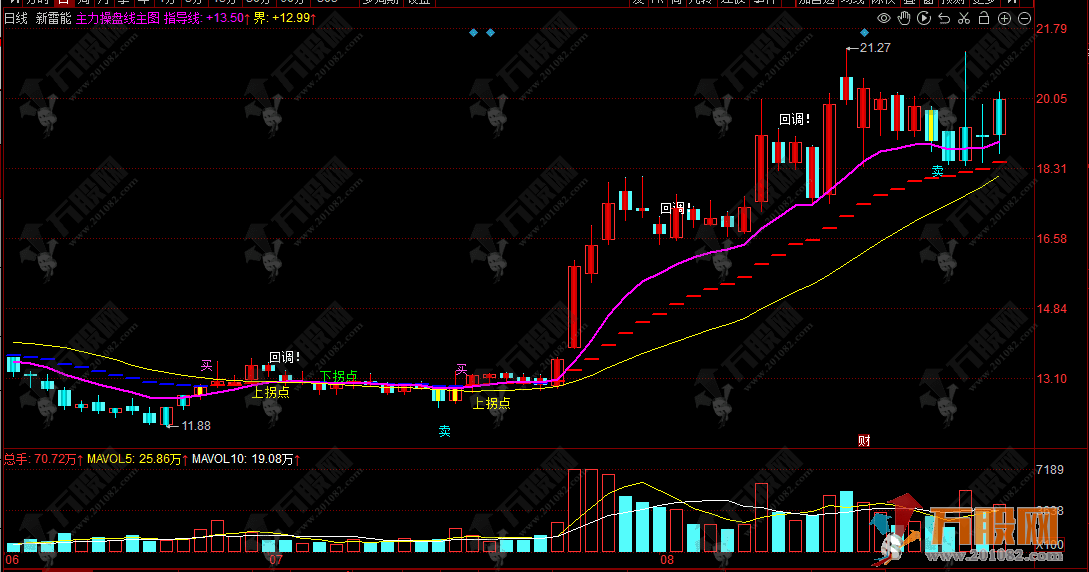The image size is (1089, 572).
Task: Open the 日线 period label
Action: coord(16,18)
